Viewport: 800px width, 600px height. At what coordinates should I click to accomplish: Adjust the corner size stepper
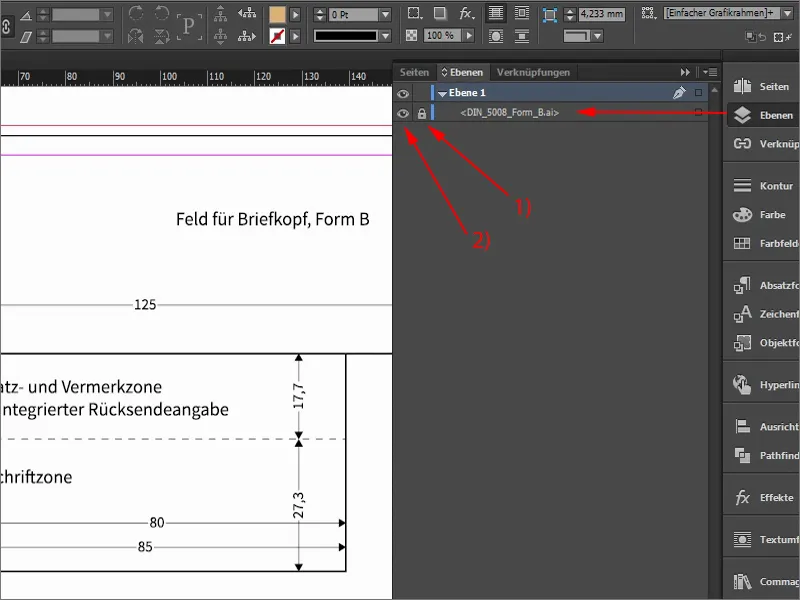click(x=570, y=14)
